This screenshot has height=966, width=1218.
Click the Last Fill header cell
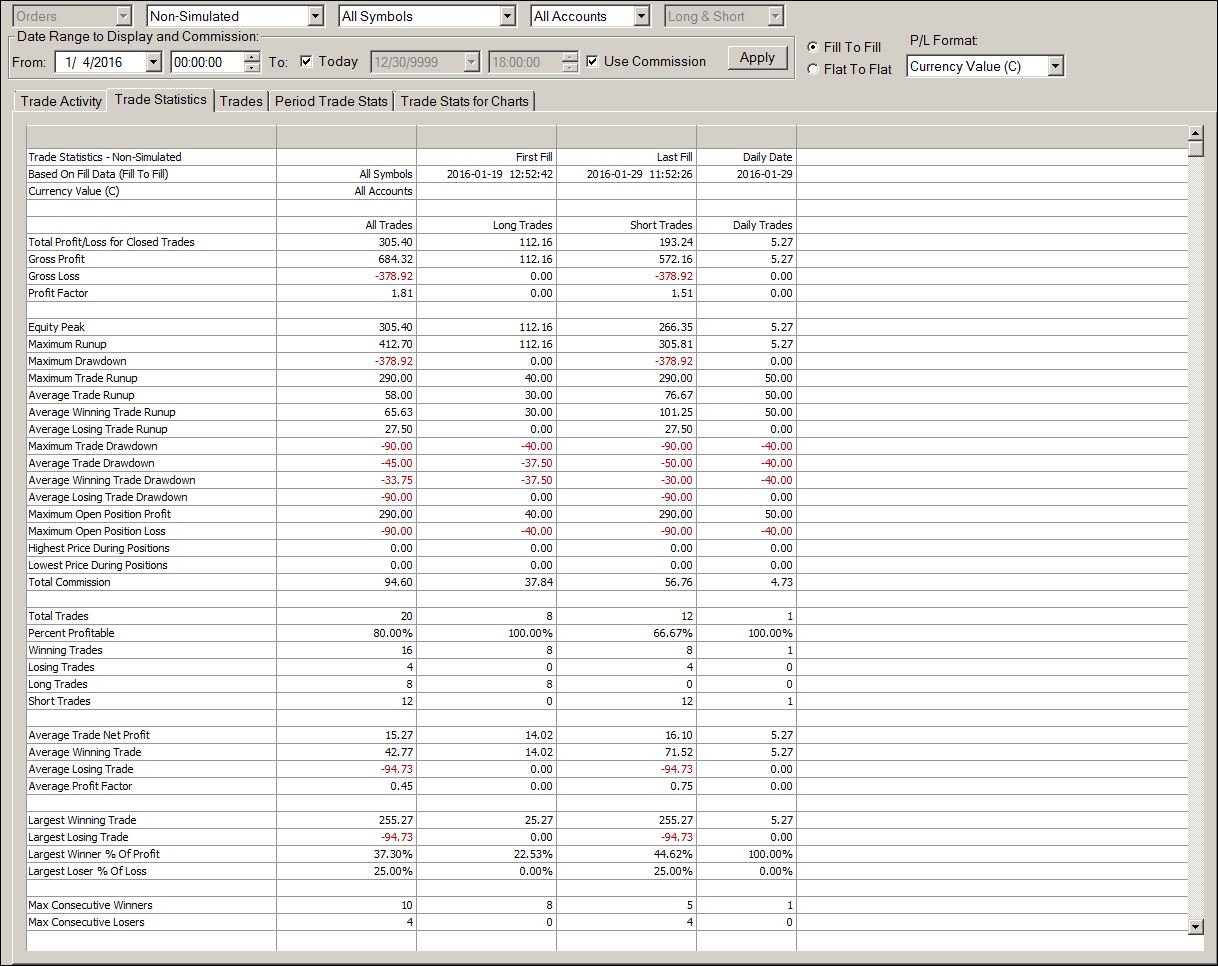point(674,157)
